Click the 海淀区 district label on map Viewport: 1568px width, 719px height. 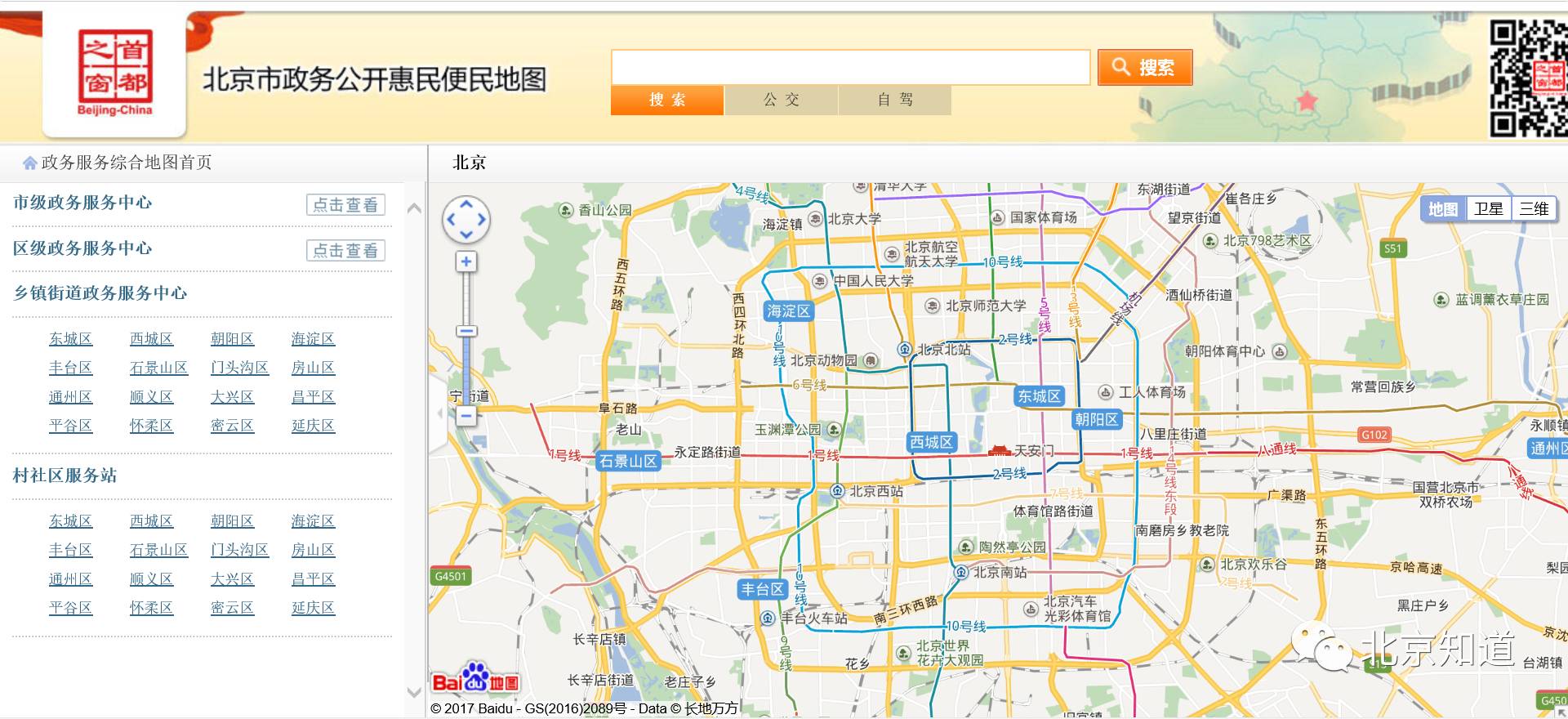[788, 311]
